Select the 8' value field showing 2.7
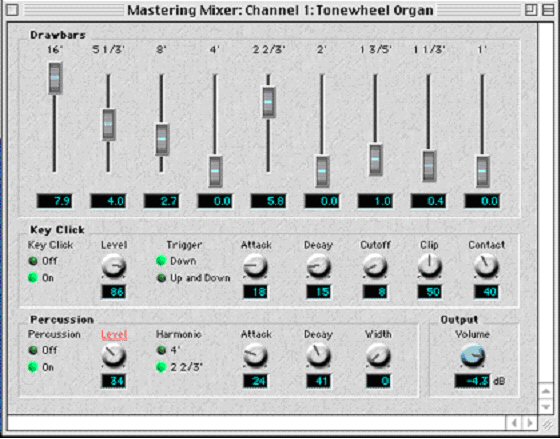The width and height of the screenshot is (560, 439). click(x=161, y=201)
